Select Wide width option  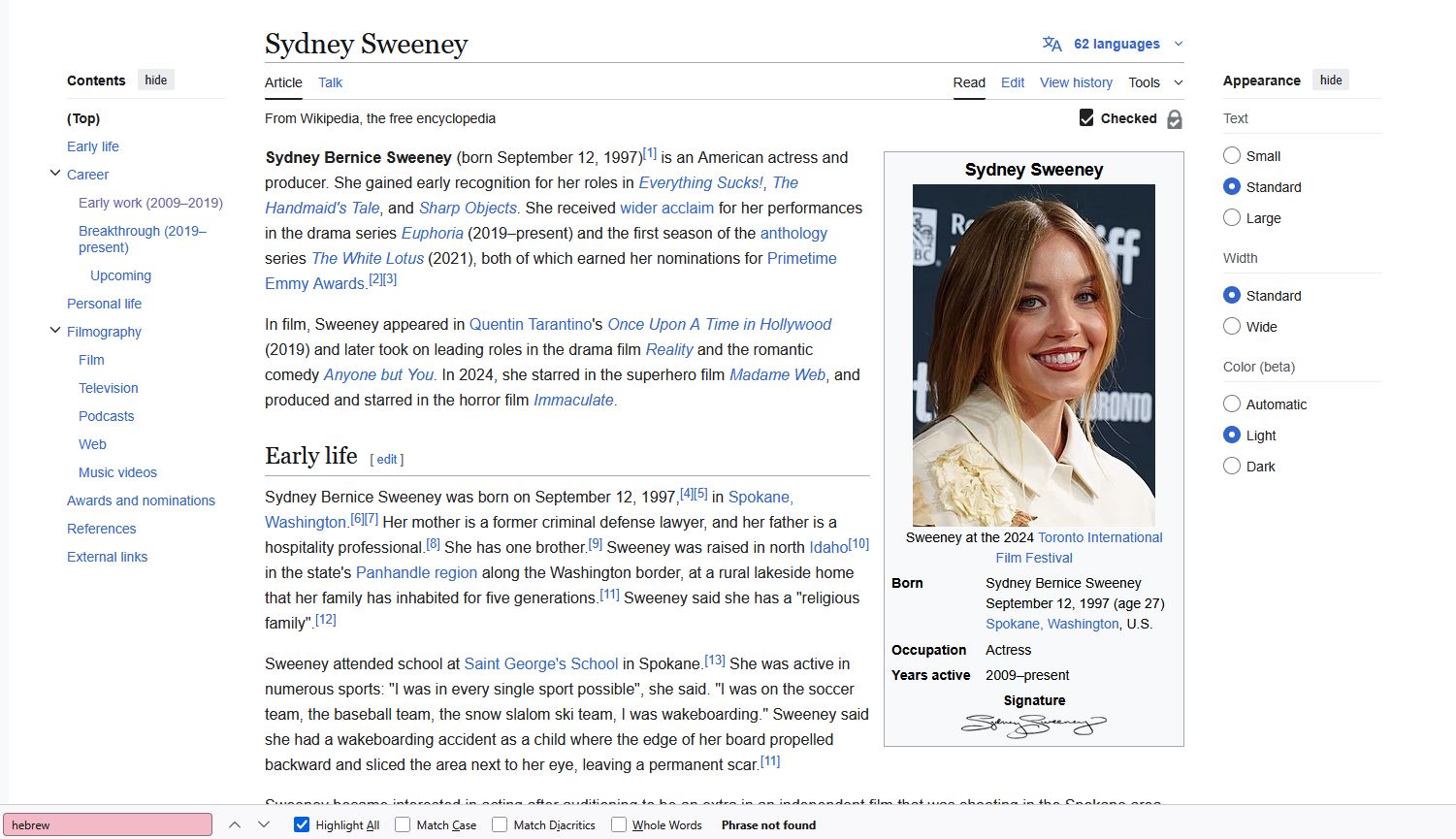click(1232, 326)
